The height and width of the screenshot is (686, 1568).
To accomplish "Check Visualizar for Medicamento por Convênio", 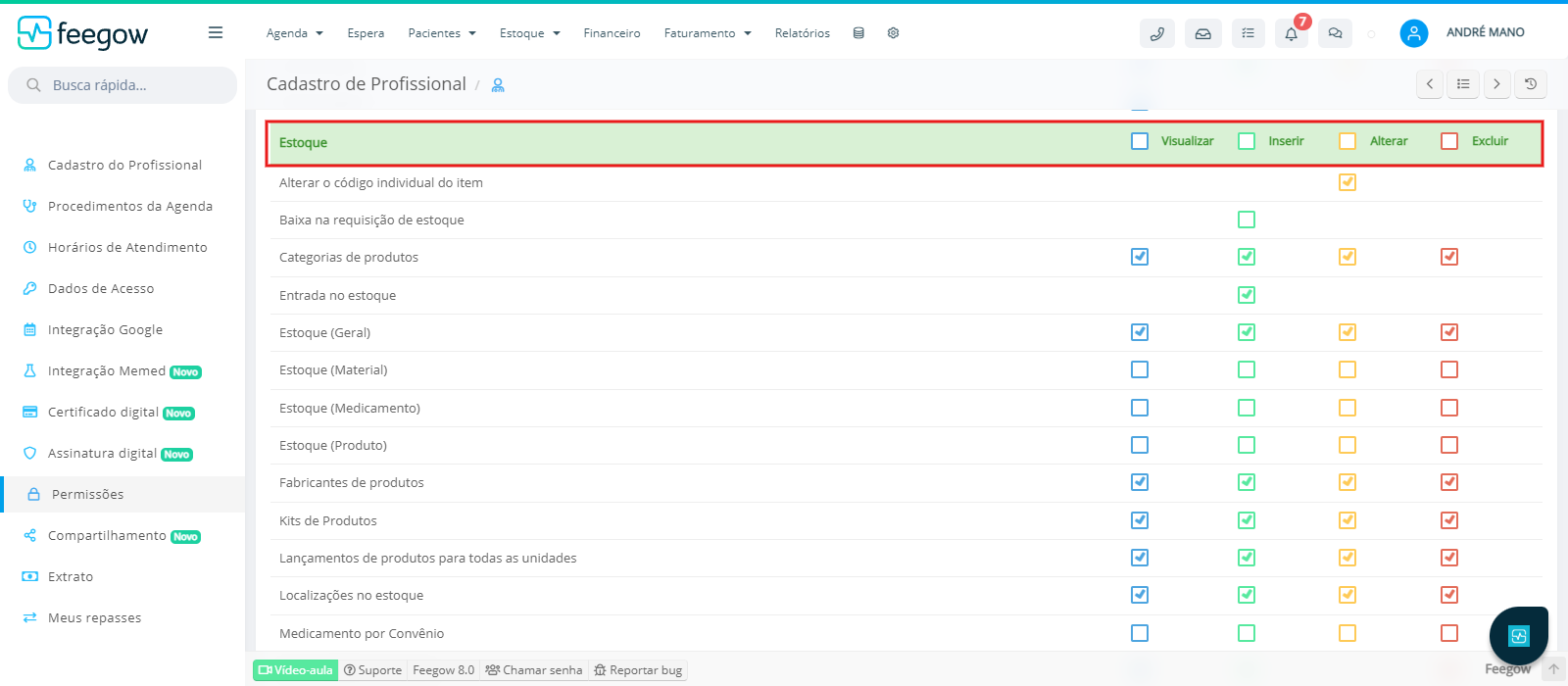I will (x=1140, y=633).
